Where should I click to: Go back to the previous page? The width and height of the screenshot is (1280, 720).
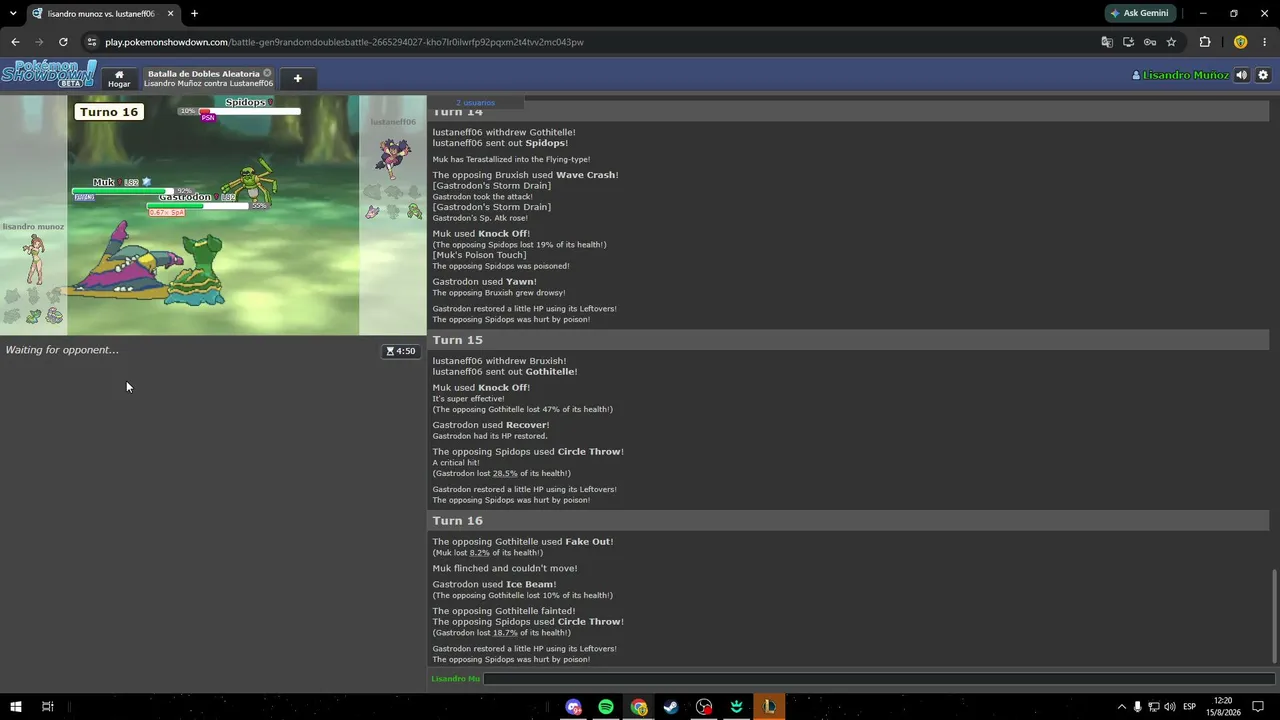[15, 42]
